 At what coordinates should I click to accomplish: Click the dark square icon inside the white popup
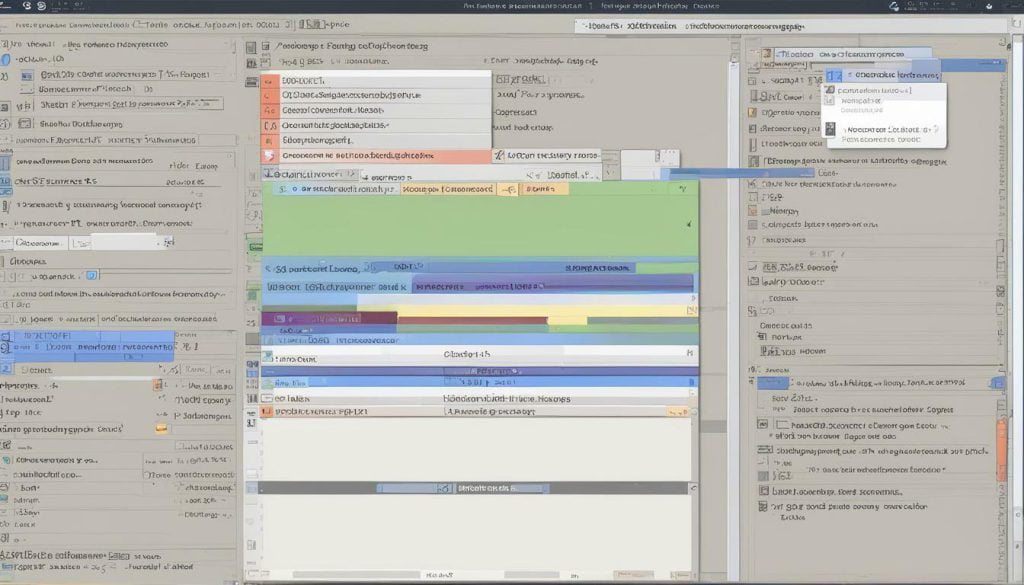[x=831, y=129]
